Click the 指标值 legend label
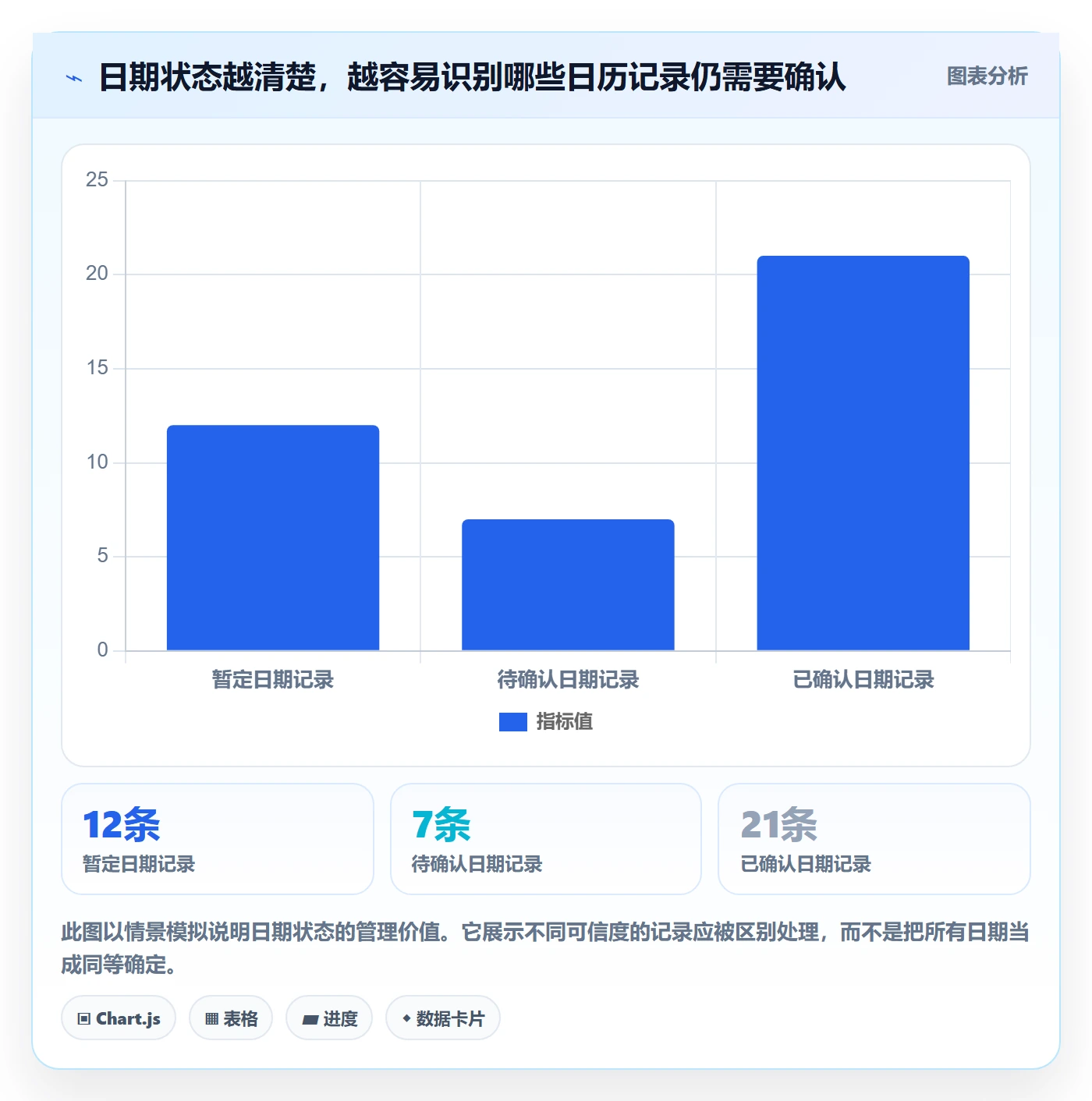This screenshot has width=1092, height=1101. [x=565, y=722]
